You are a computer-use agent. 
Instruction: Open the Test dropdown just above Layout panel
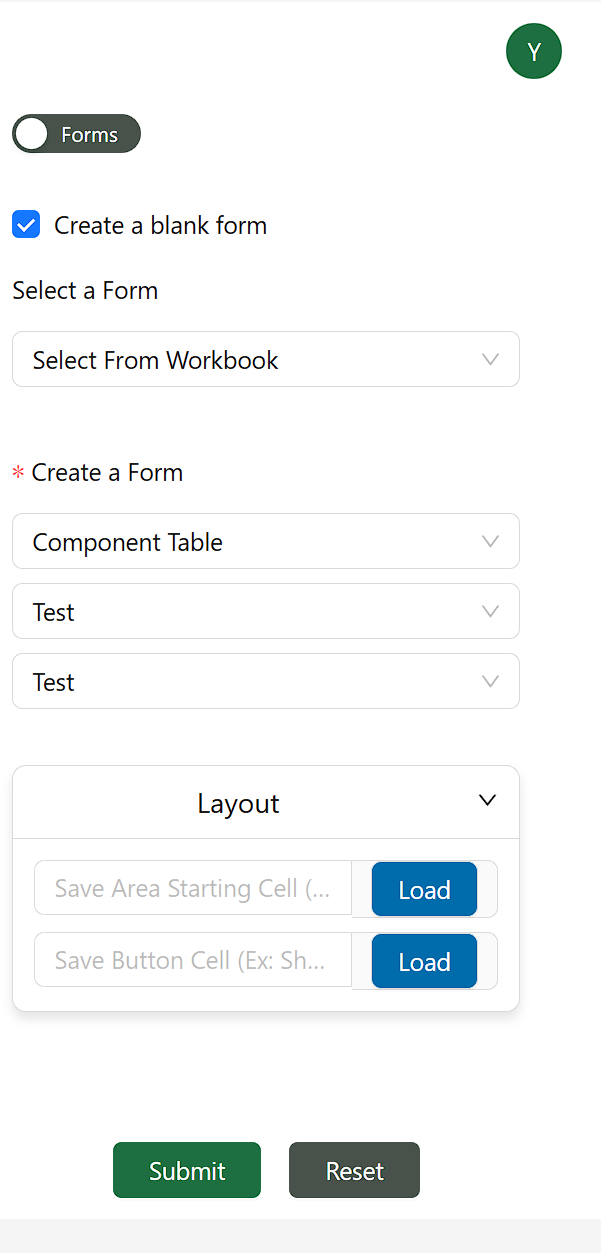(x=266, y=681)
